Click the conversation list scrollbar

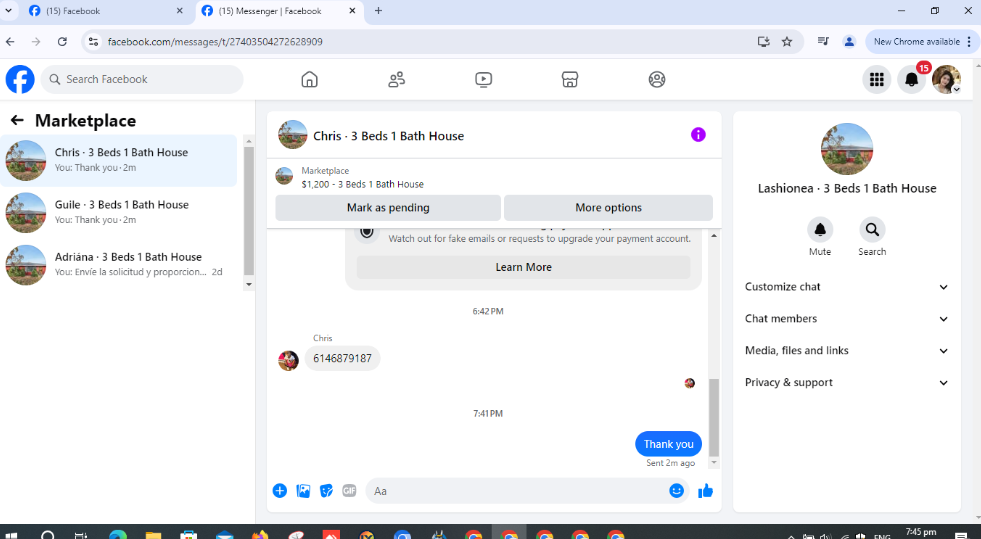(x=248, y=211)
